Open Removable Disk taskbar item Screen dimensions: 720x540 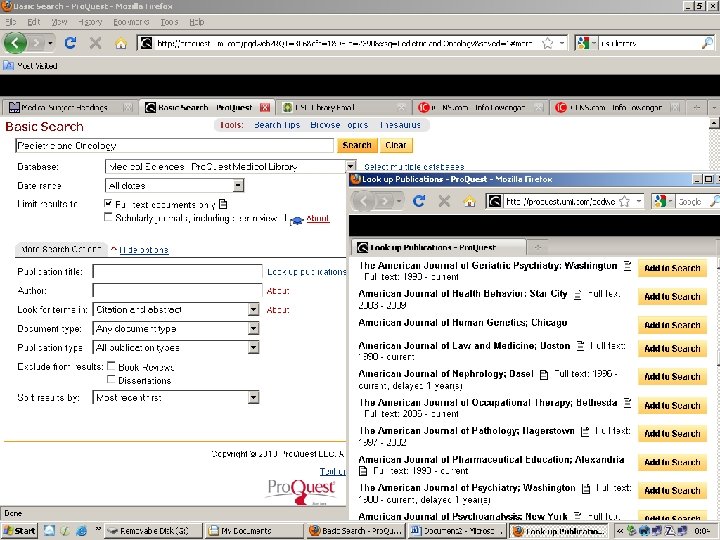point(152,531)
